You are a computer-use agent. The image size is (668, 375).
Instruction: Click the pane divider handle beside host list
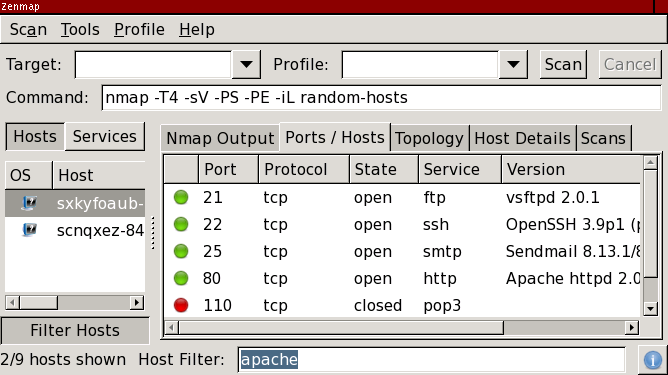[153, 233]
